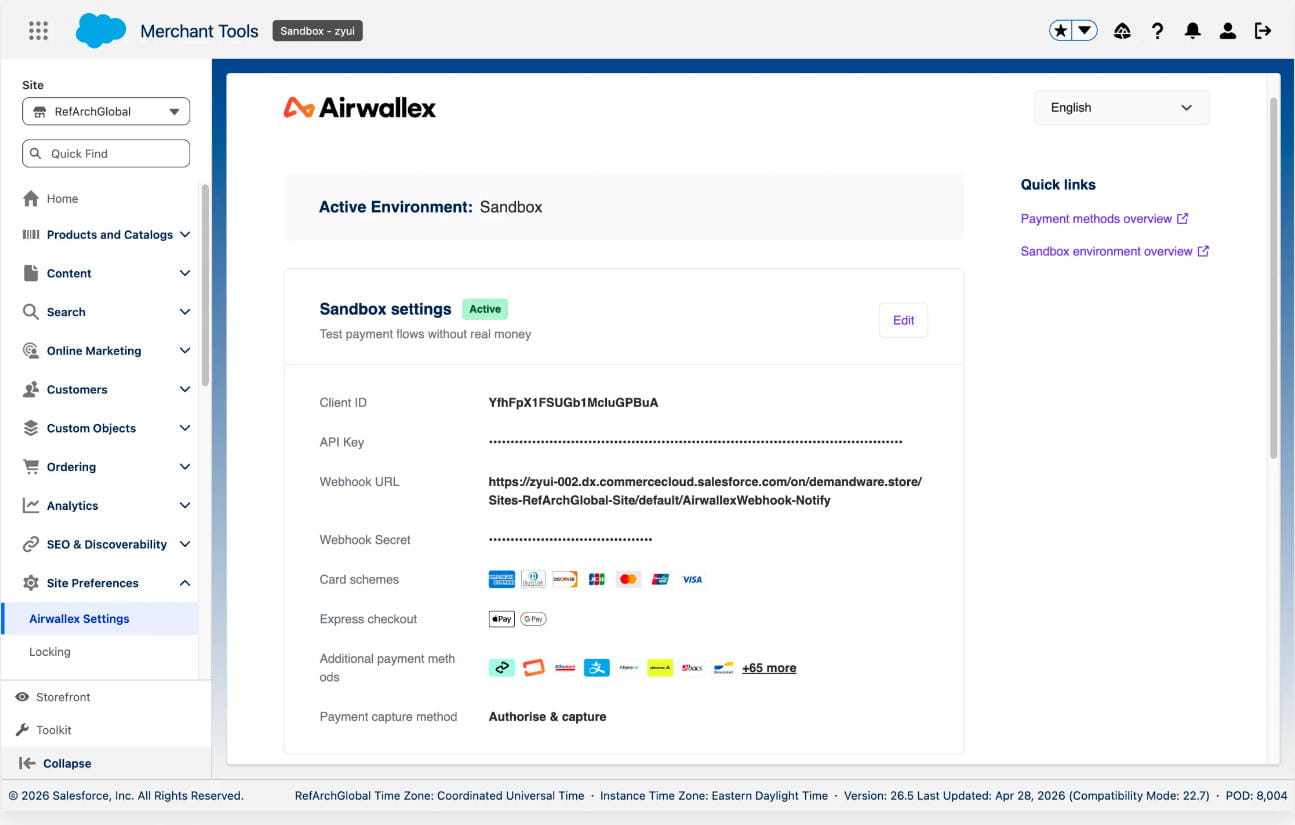This screenshot has height=825, width=1295.
Task: Click the mint-green Afterpay icon
Action: pos(502,668)
